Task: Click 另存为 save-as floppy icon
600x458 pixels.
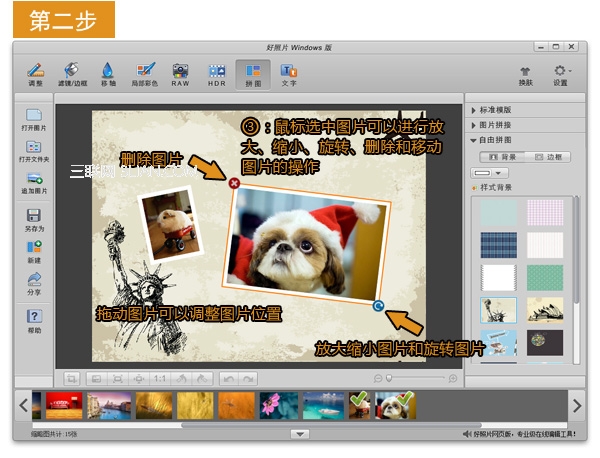Action: coord(34,220)
